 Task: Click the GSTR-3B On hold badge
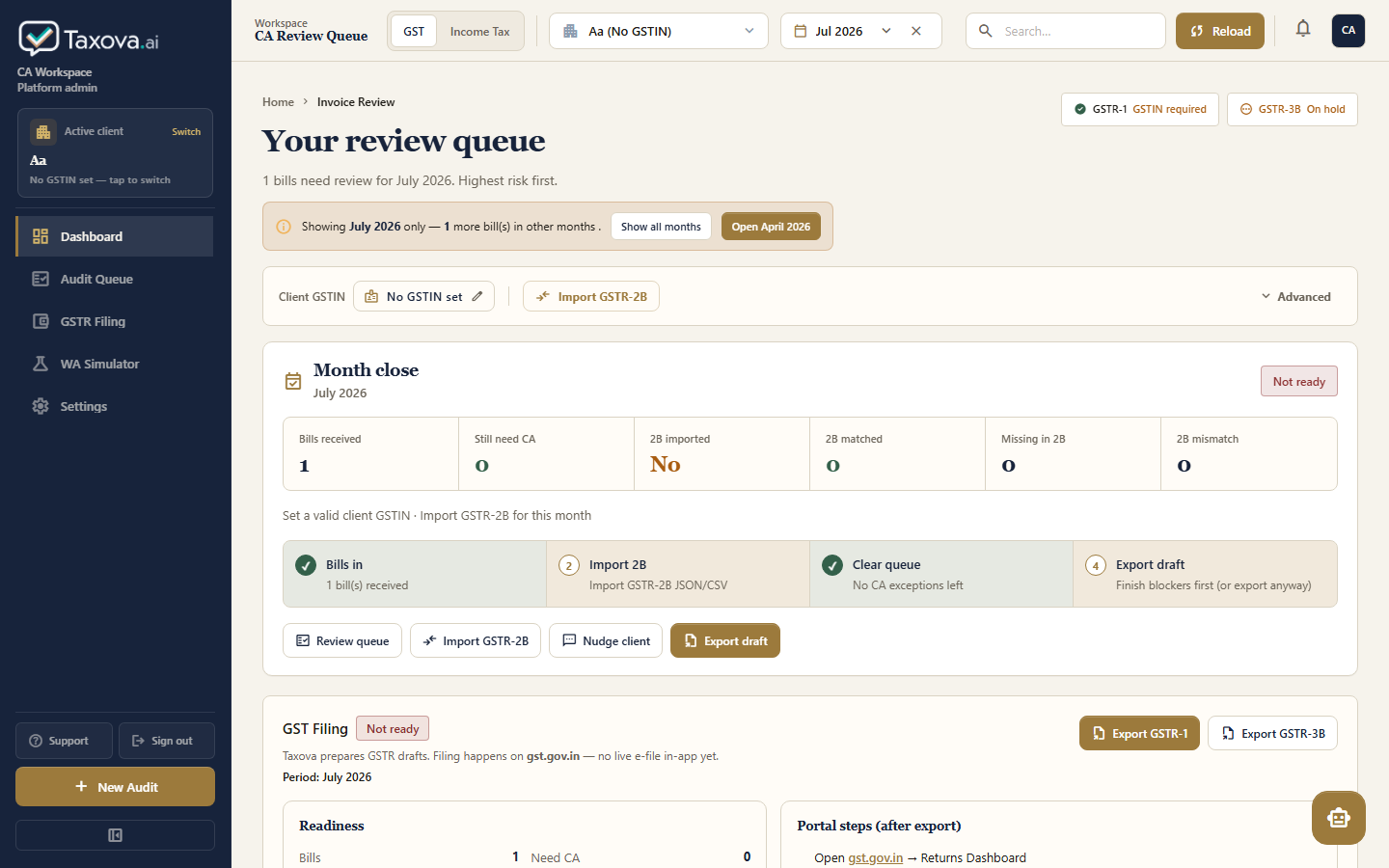click(1293, 109)
